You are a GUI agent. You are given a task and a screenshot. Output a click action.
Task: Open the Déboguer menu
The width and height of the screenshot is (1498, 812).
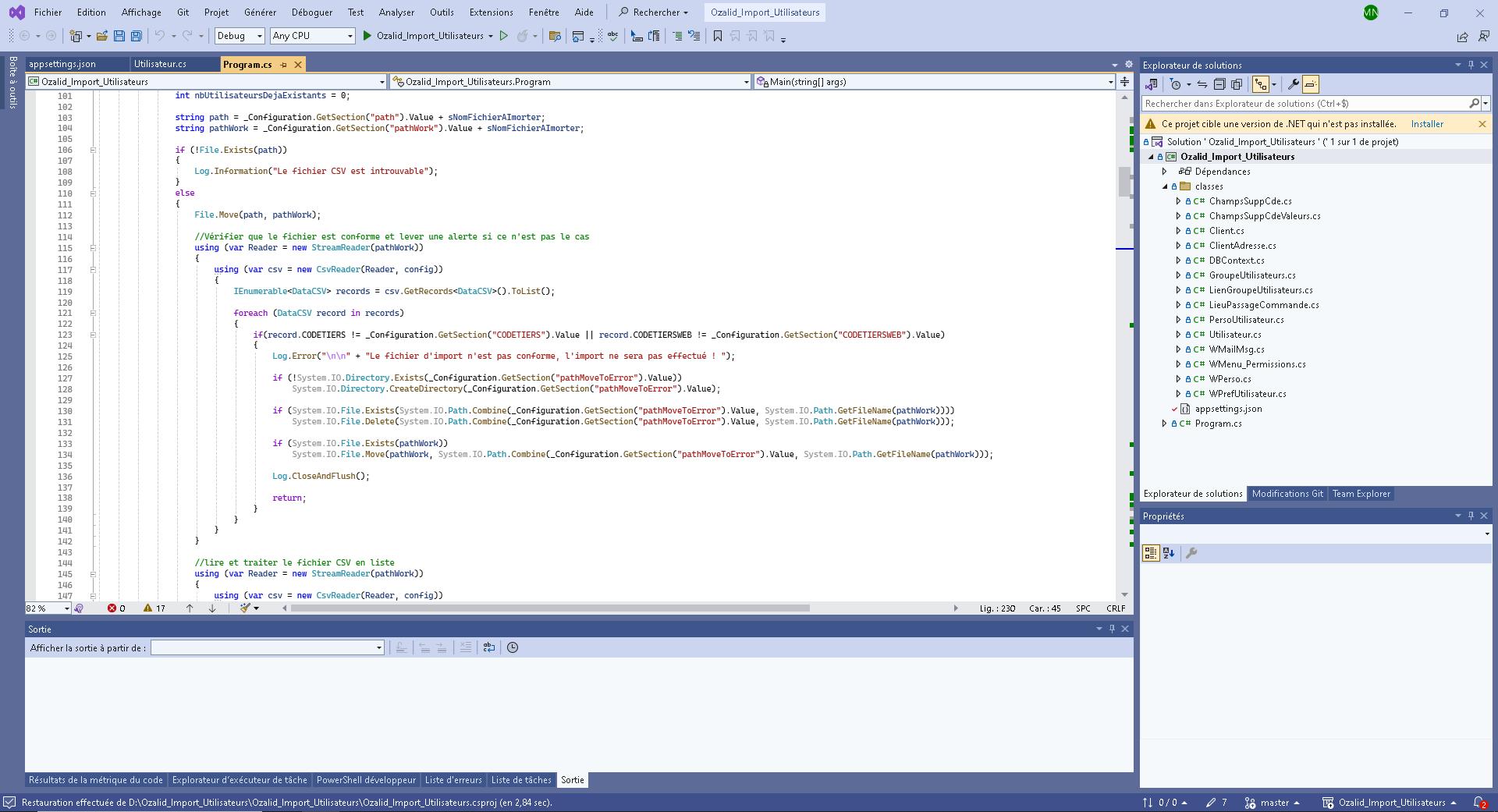311,12
